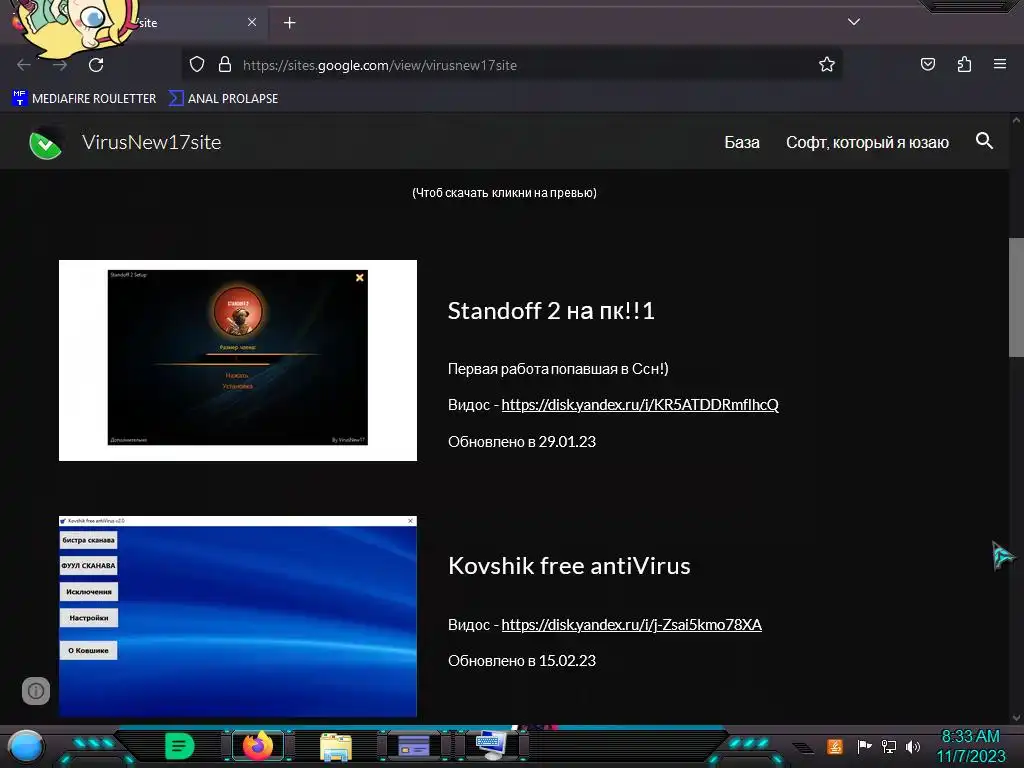Open the Action Center flag tray icon
The image size is (1024, 768).
[x=864, y=746]
